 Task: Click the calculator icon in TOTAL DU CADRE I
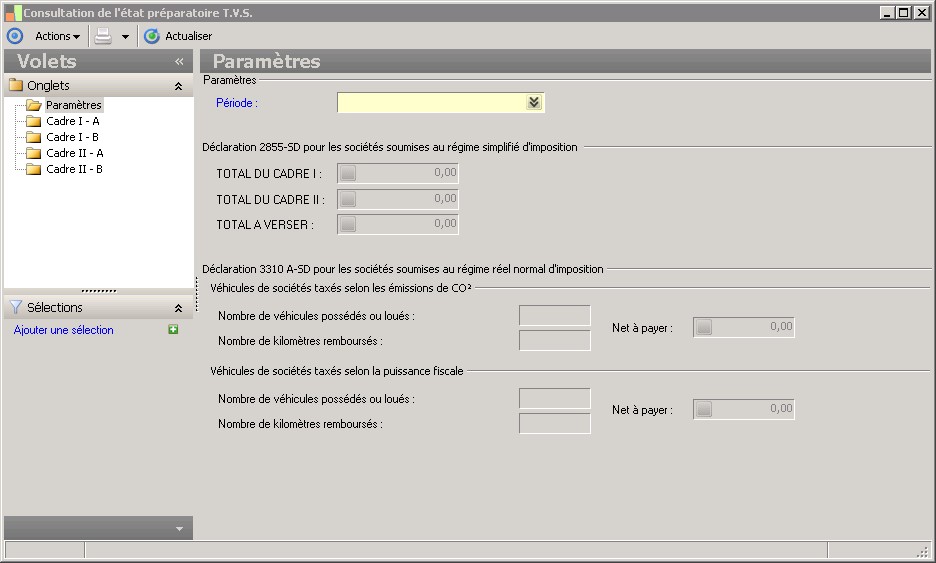(348, 174)
